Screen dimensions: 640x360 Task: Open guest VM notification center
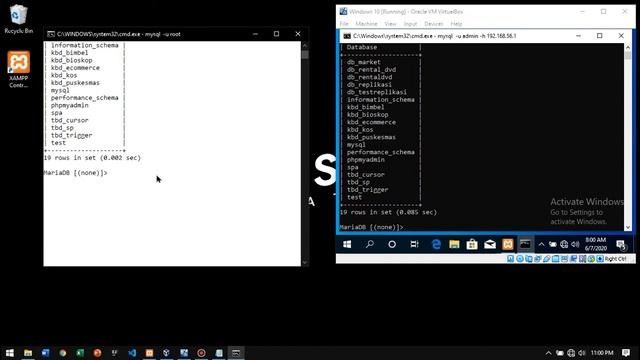click(x=621, y=244)
